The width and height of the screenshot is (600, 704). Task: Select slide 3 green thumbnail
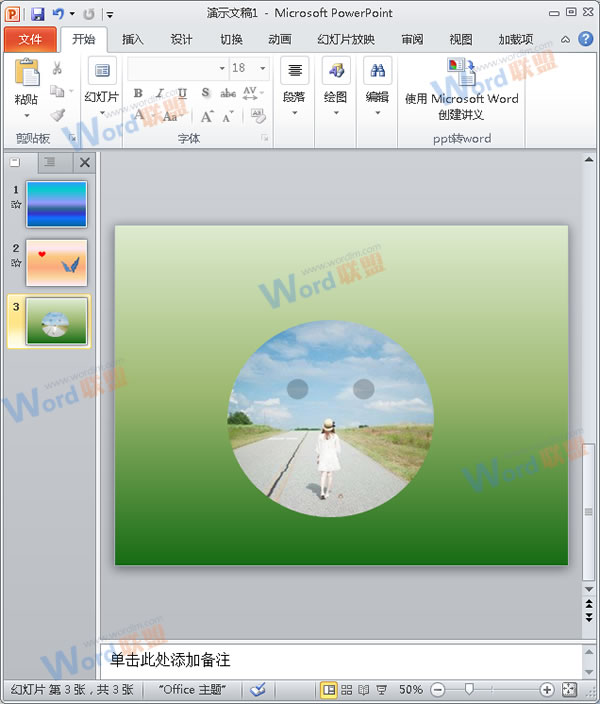point(56,321)
